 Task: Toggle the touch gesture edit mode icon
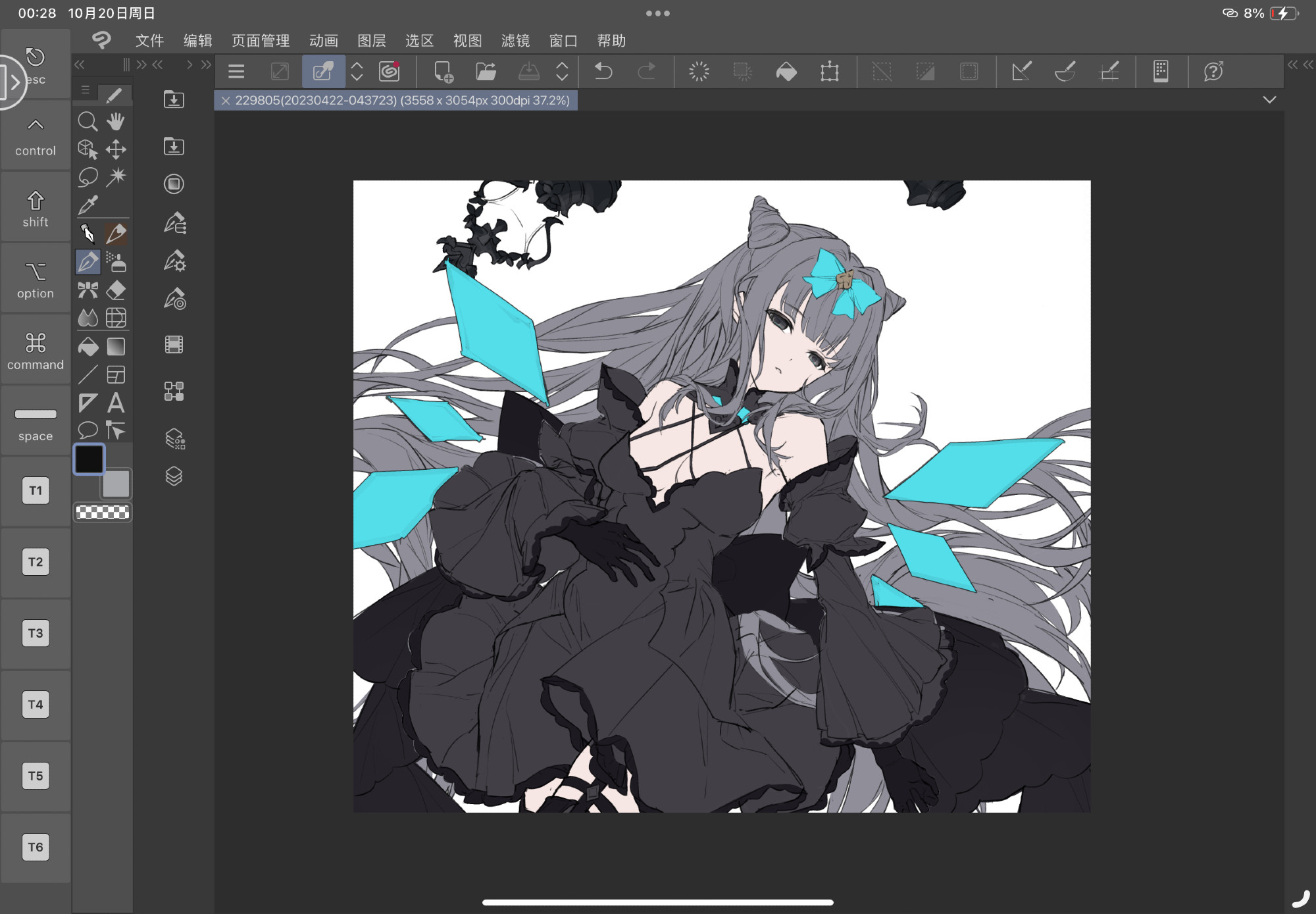pos(323,71)
